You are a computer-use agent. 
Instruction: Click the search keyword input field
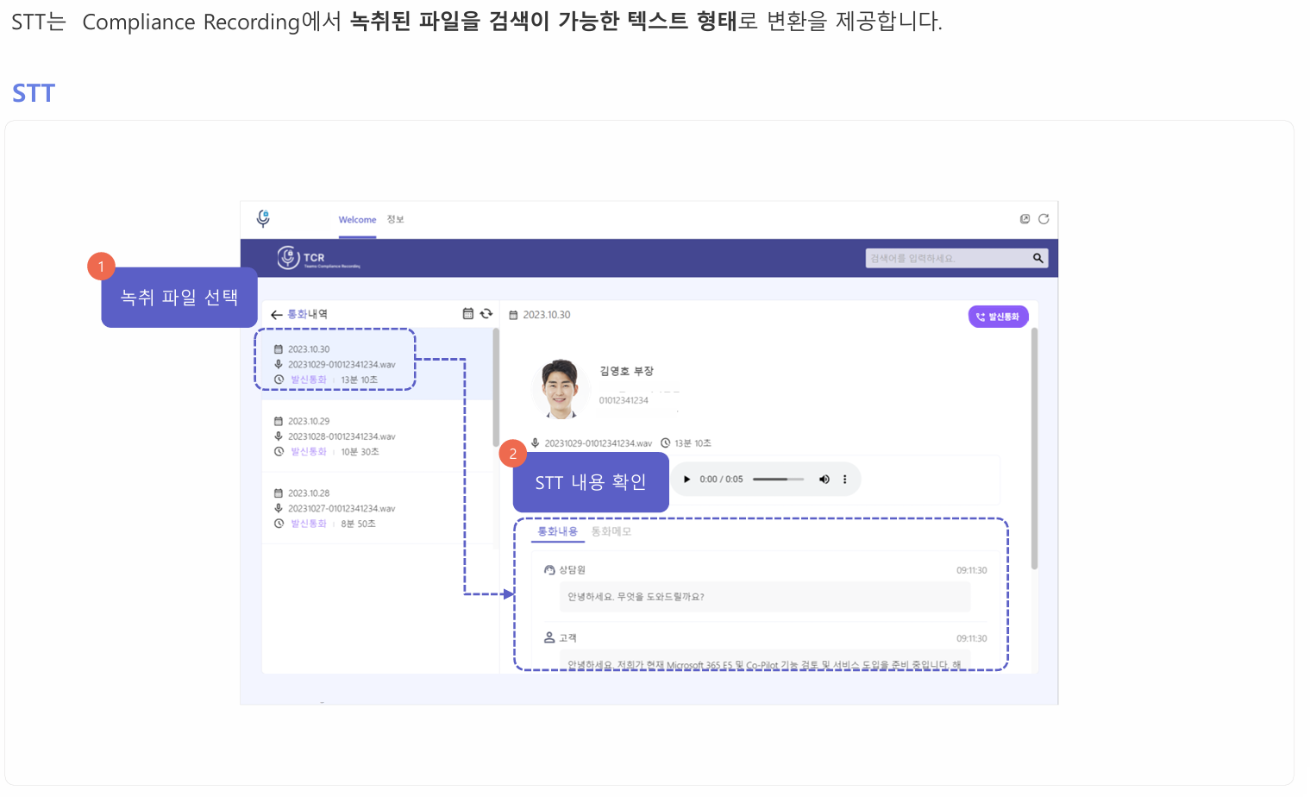point(946,258)
